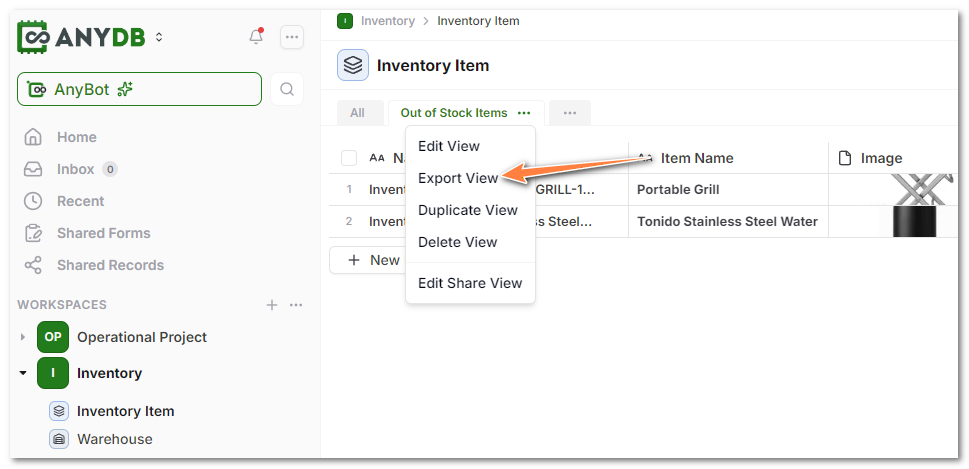This screenshot has width=969, height=469.
Task: Open Workspaces more options dots
Action: 296,305
